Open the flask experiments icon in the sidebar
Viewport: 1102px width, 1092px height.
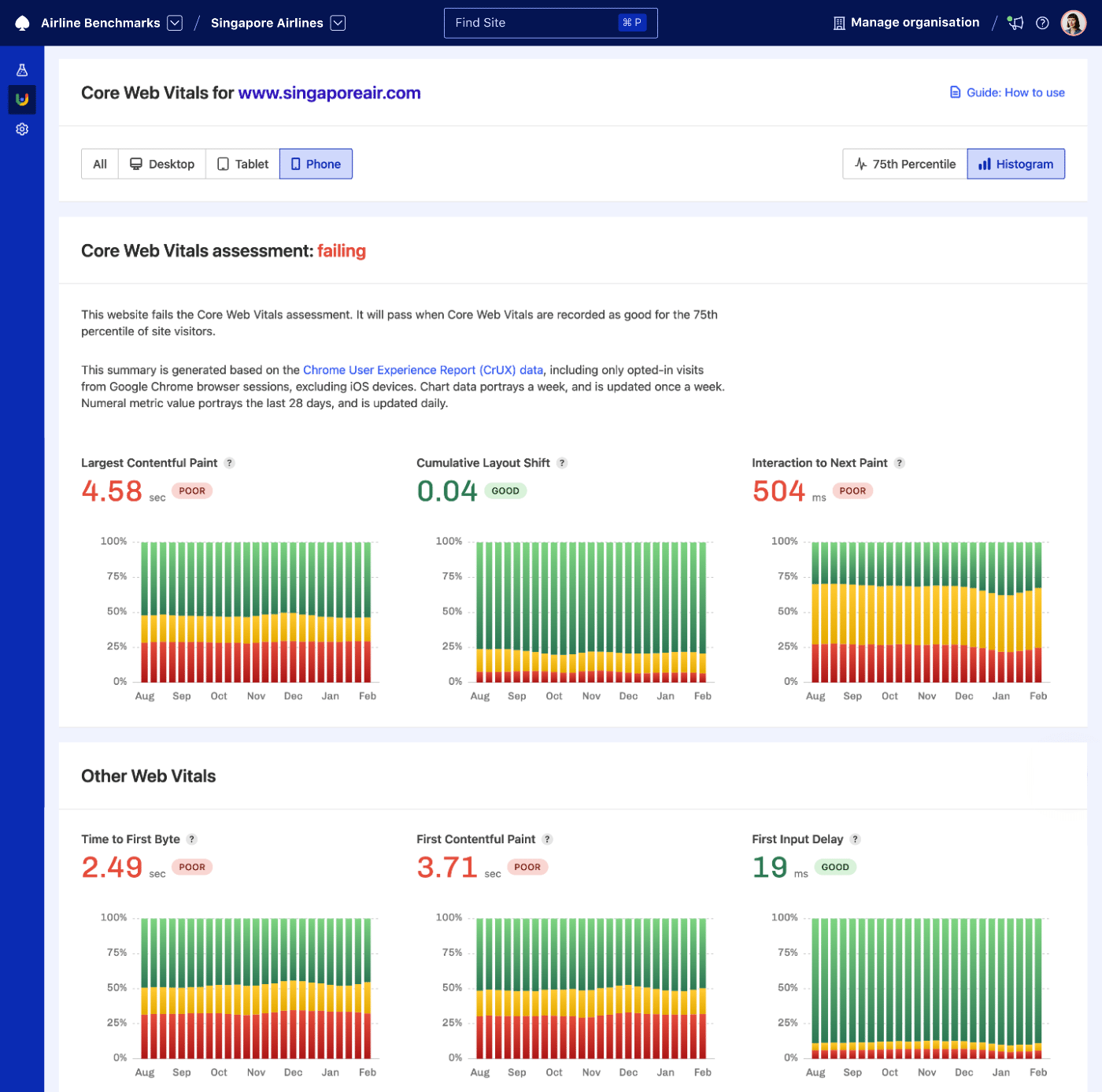pyautogui.click(x=21, y=69)
